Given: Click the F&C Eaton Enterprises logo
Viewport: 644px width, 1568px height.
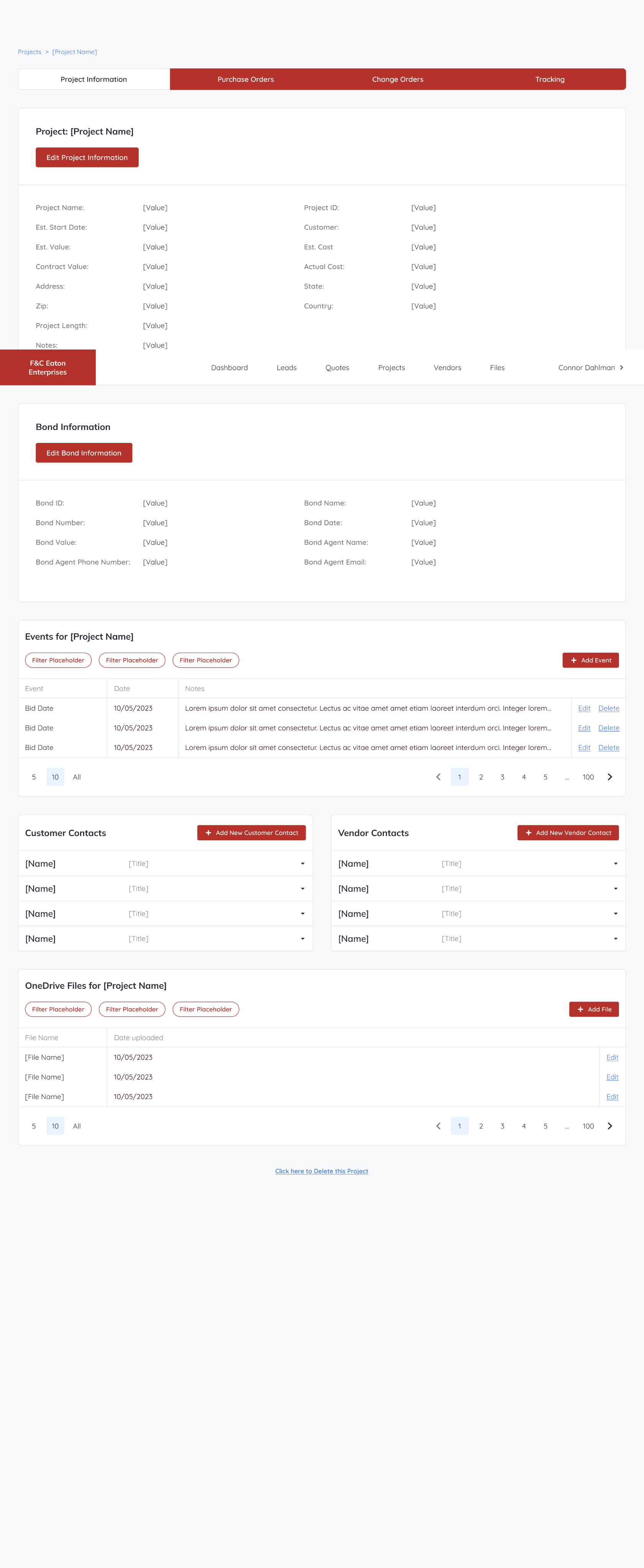Looking at the screenshot, I should 48,367.
